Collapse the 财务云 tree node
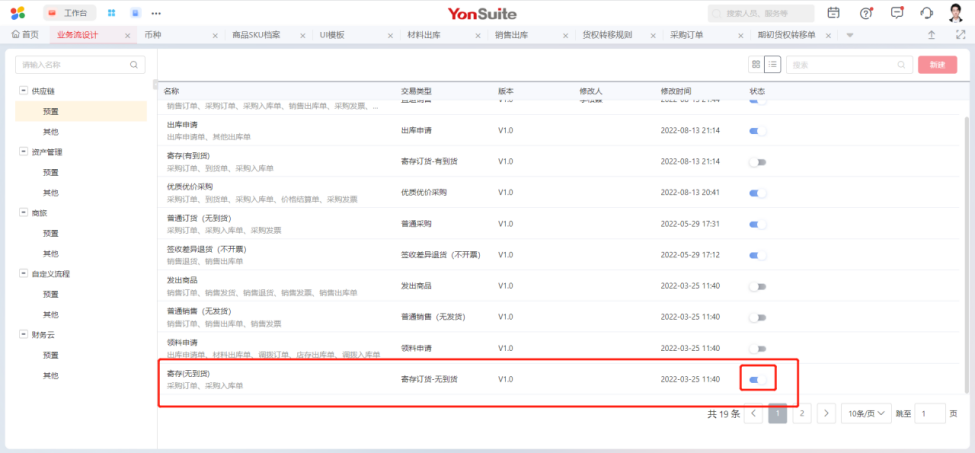 tap(23, 334)
